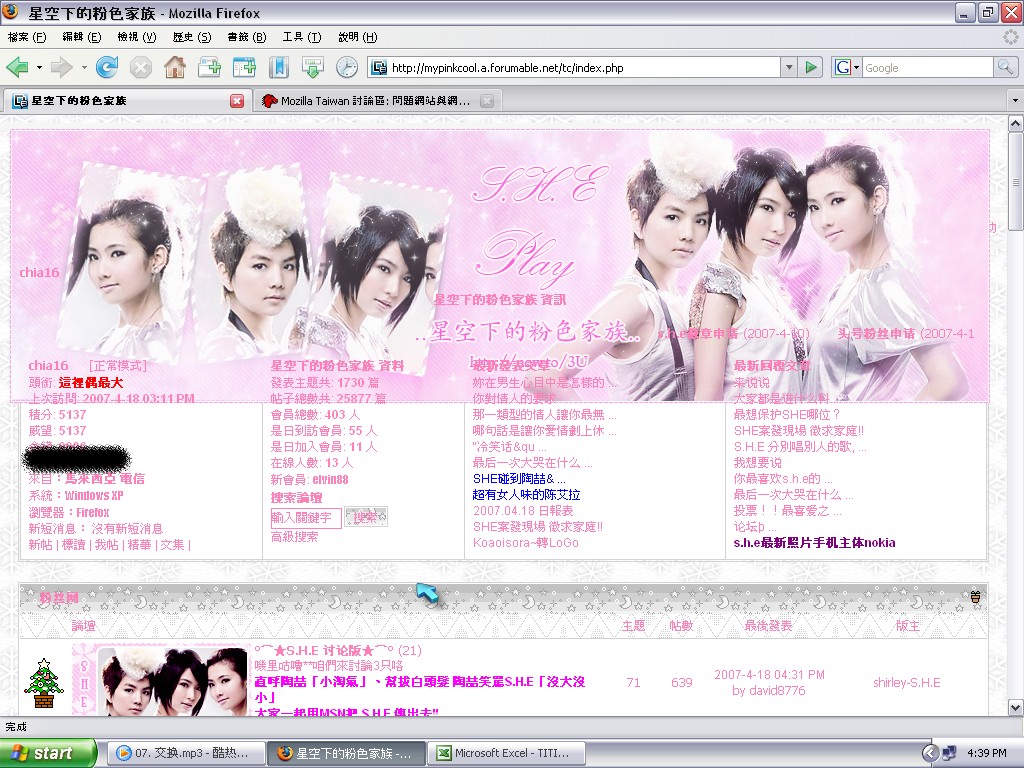Screen dimensions: 1024x768
Task: Open the list all tabs dropdown
Action: click(x=1015, y=101)
